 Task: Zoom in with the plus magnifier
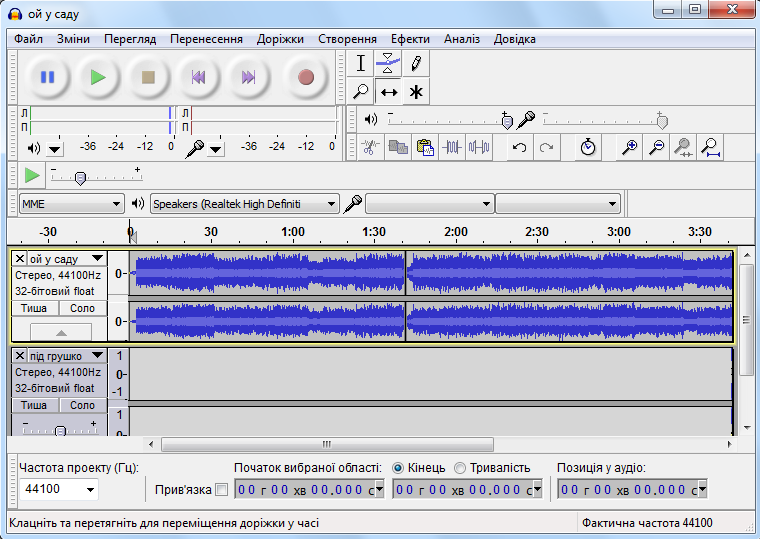(x=629, y=147)
